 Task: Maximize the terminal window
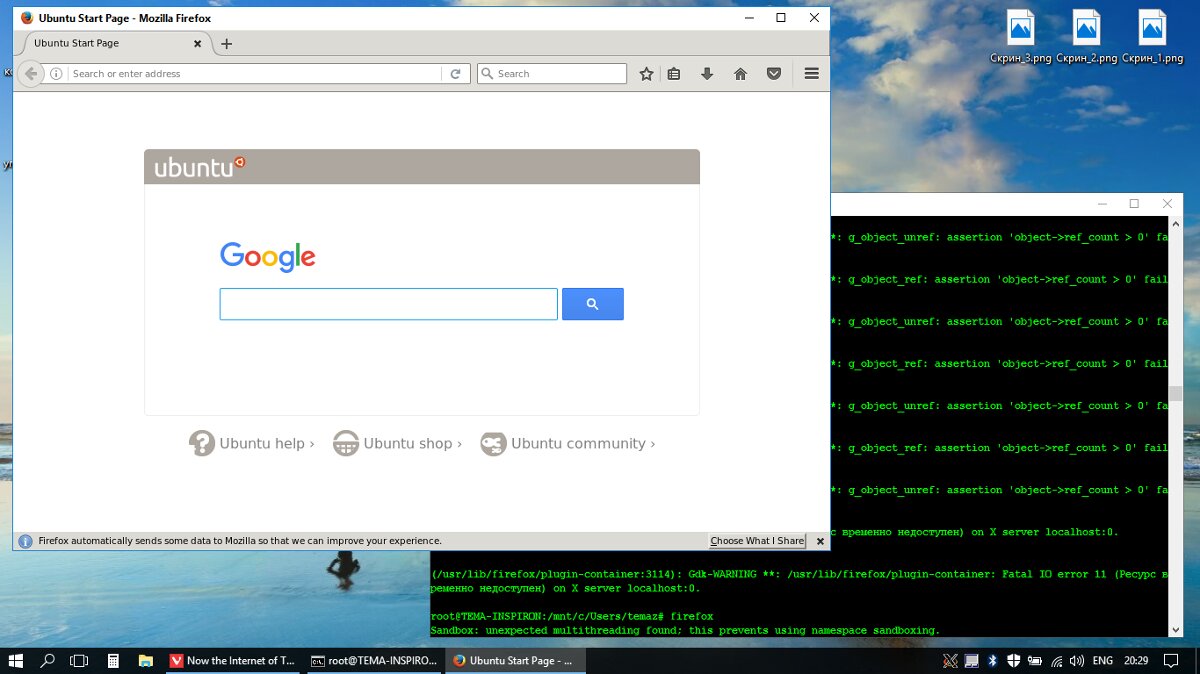coord(1134,204)
